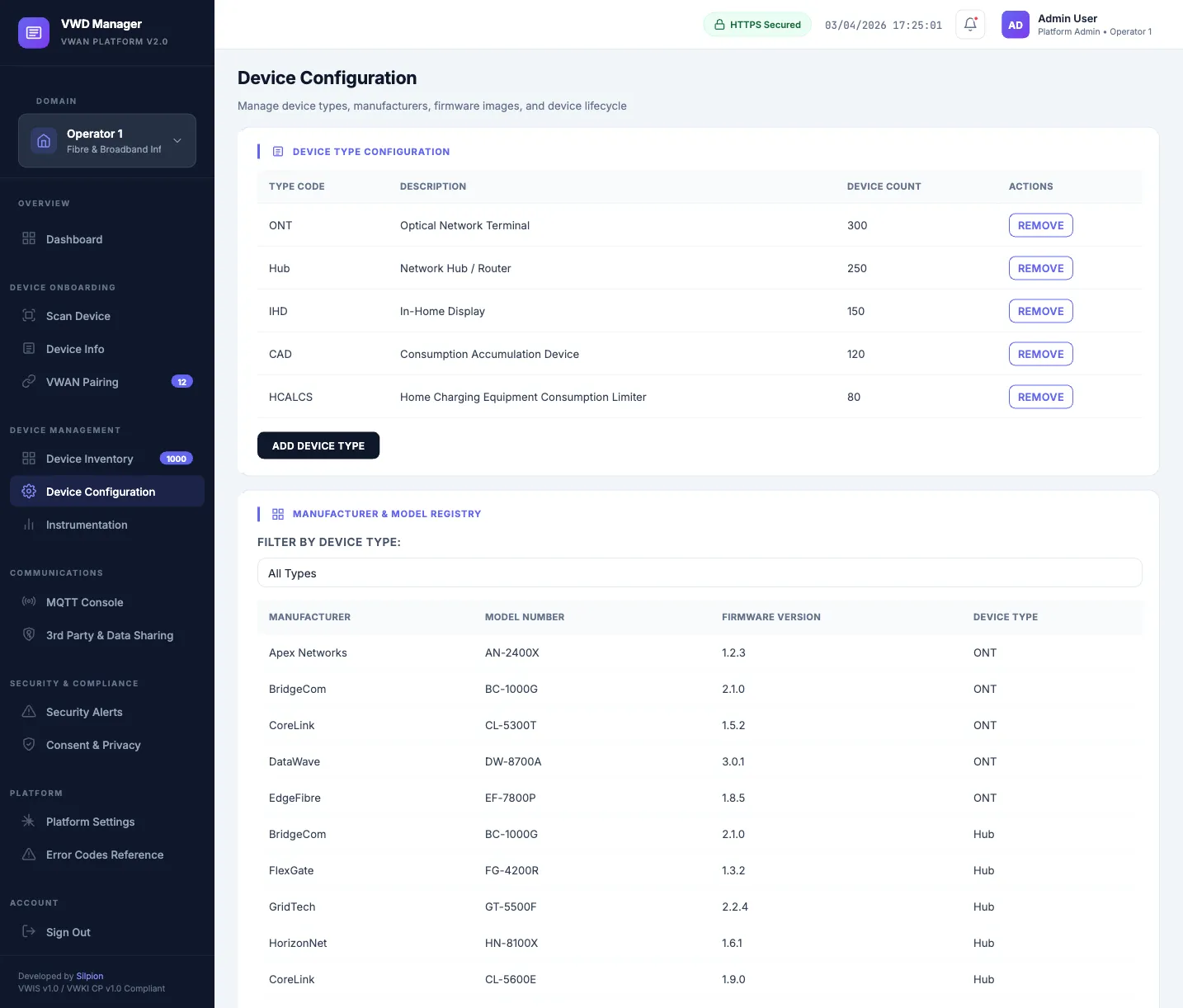Click the VWD Manager logo icon

pos(34,33)
